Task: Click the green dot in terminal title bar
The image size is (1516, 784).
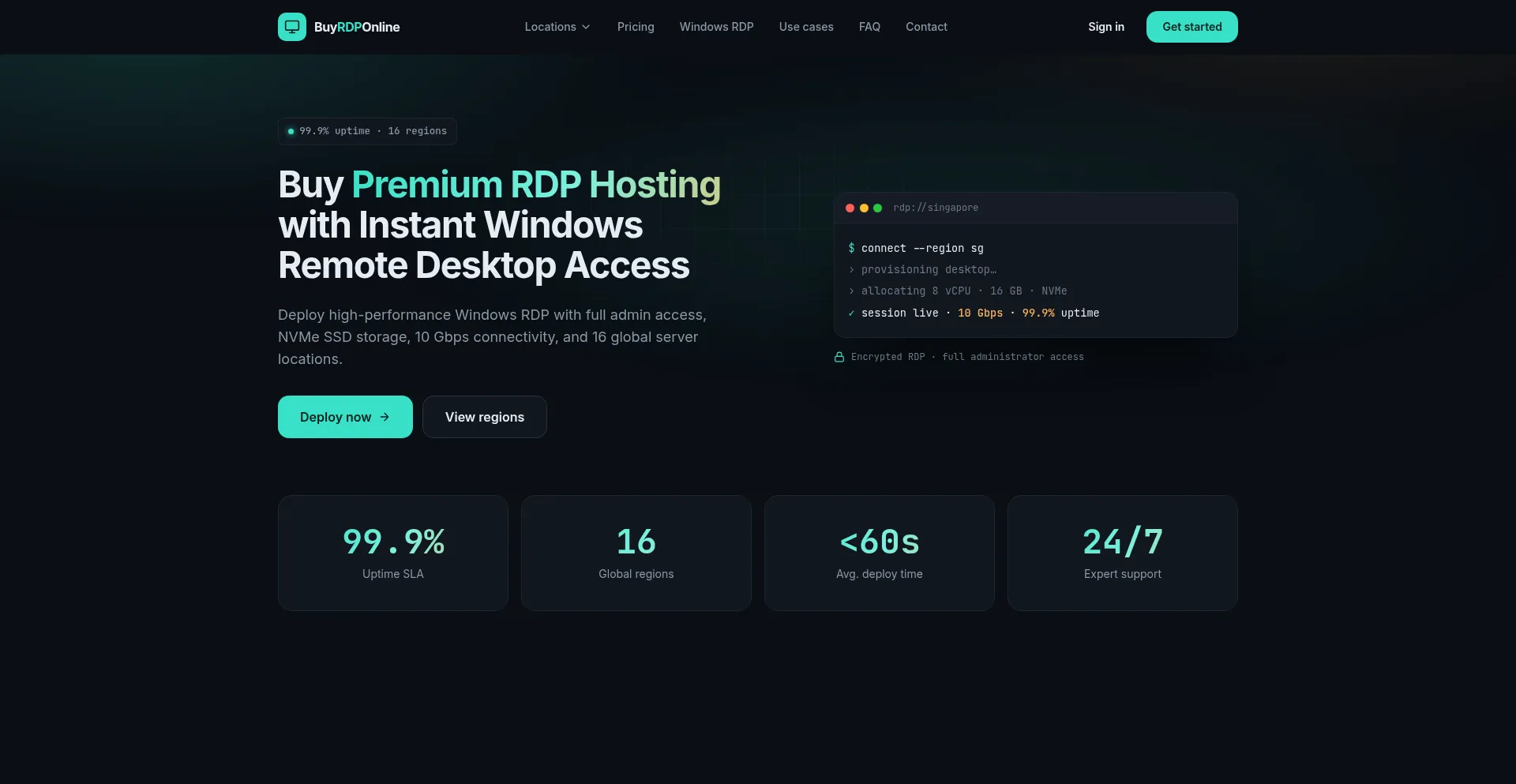Action: 877,208
